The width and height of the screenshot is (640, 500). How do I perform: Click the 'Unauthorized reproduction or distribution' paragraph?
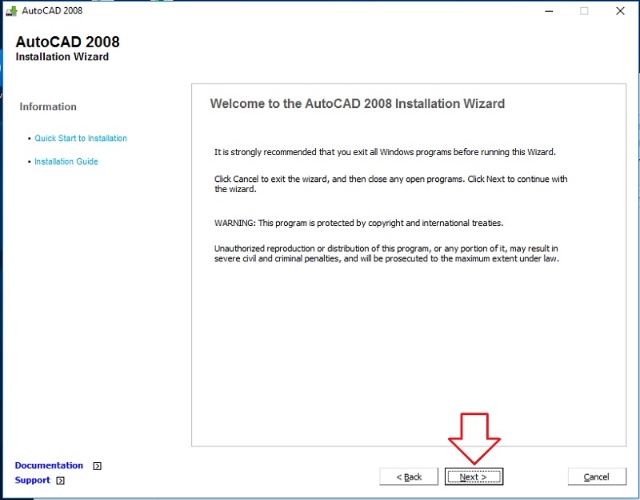click(387, 253)
